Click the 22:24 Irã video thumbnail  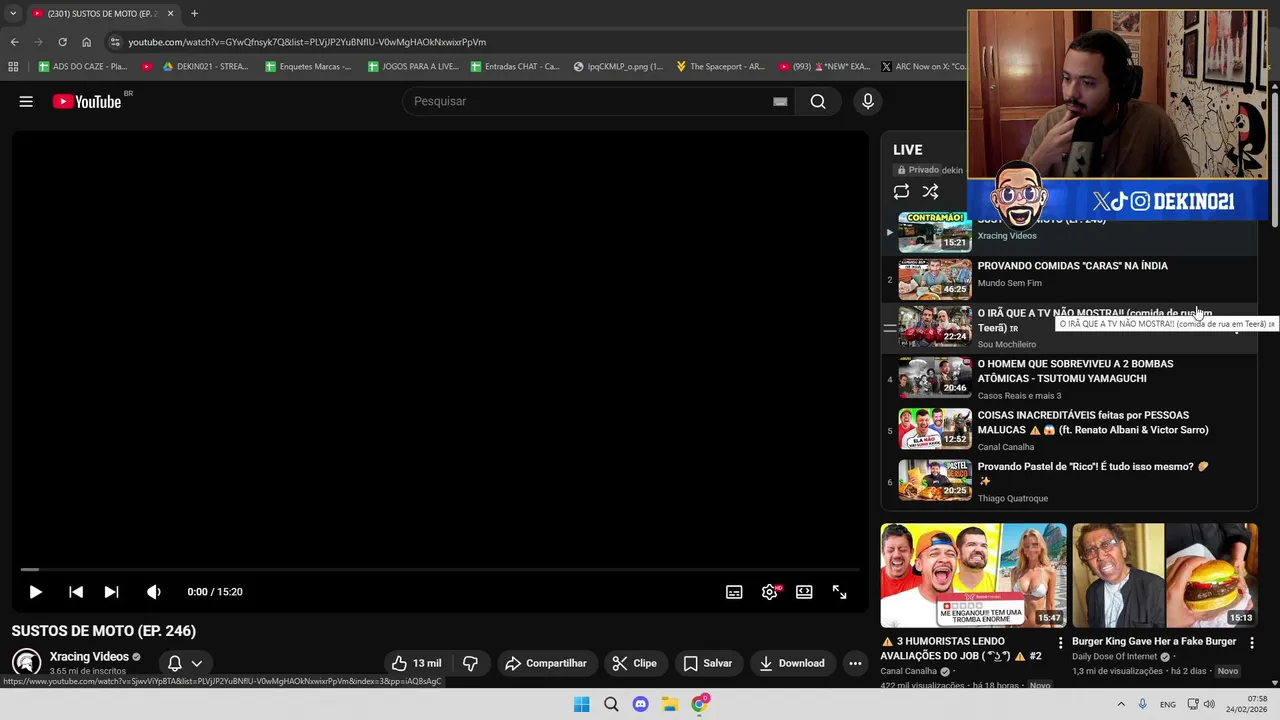tap(934, 326)
